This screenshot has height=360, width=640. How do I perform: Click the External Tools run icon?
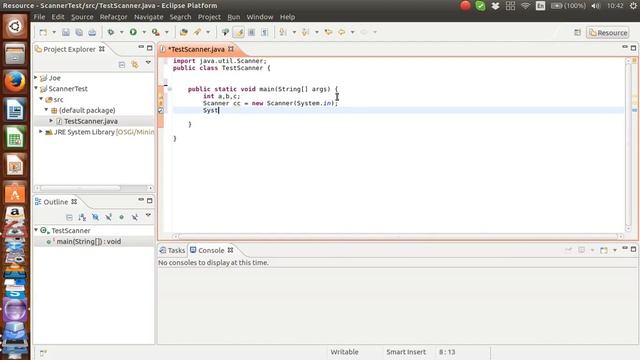(x=156, y=32)
